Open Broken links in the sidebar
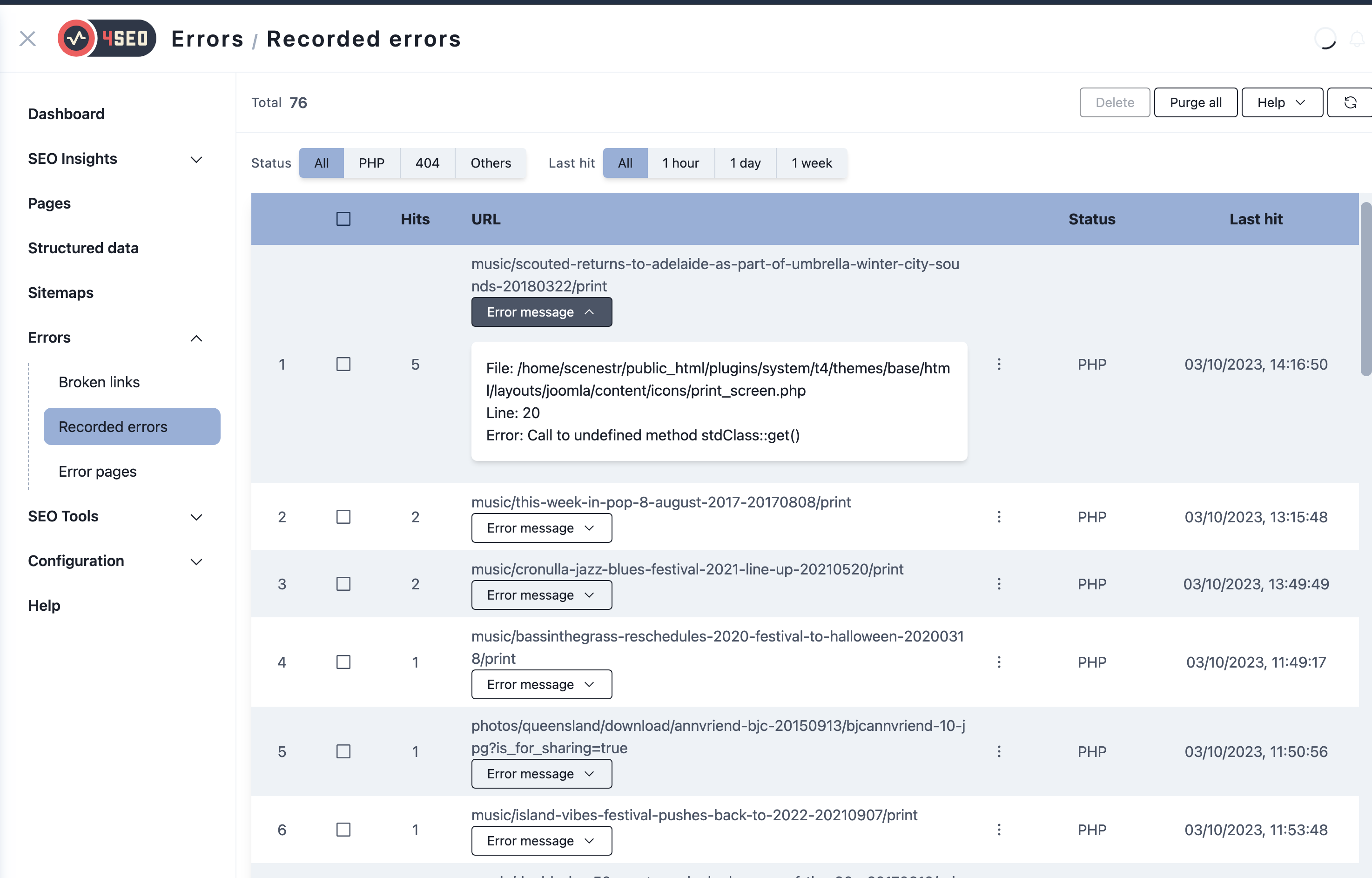Screen dimensions: 1372x878 click(99, 382)
